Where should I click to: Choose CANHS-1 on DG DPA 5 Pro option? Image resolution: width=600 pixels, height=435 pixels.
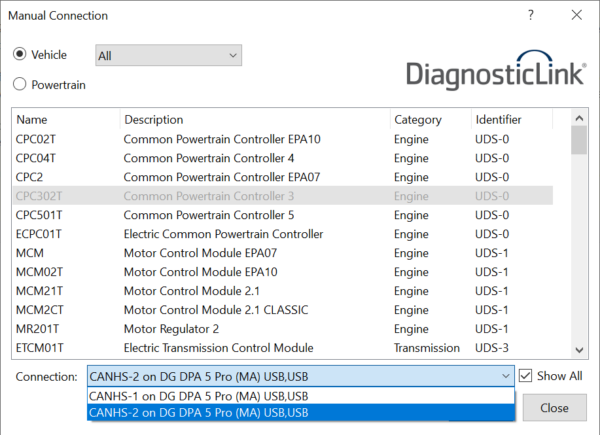pyautogui.click(x=301, y=396)
